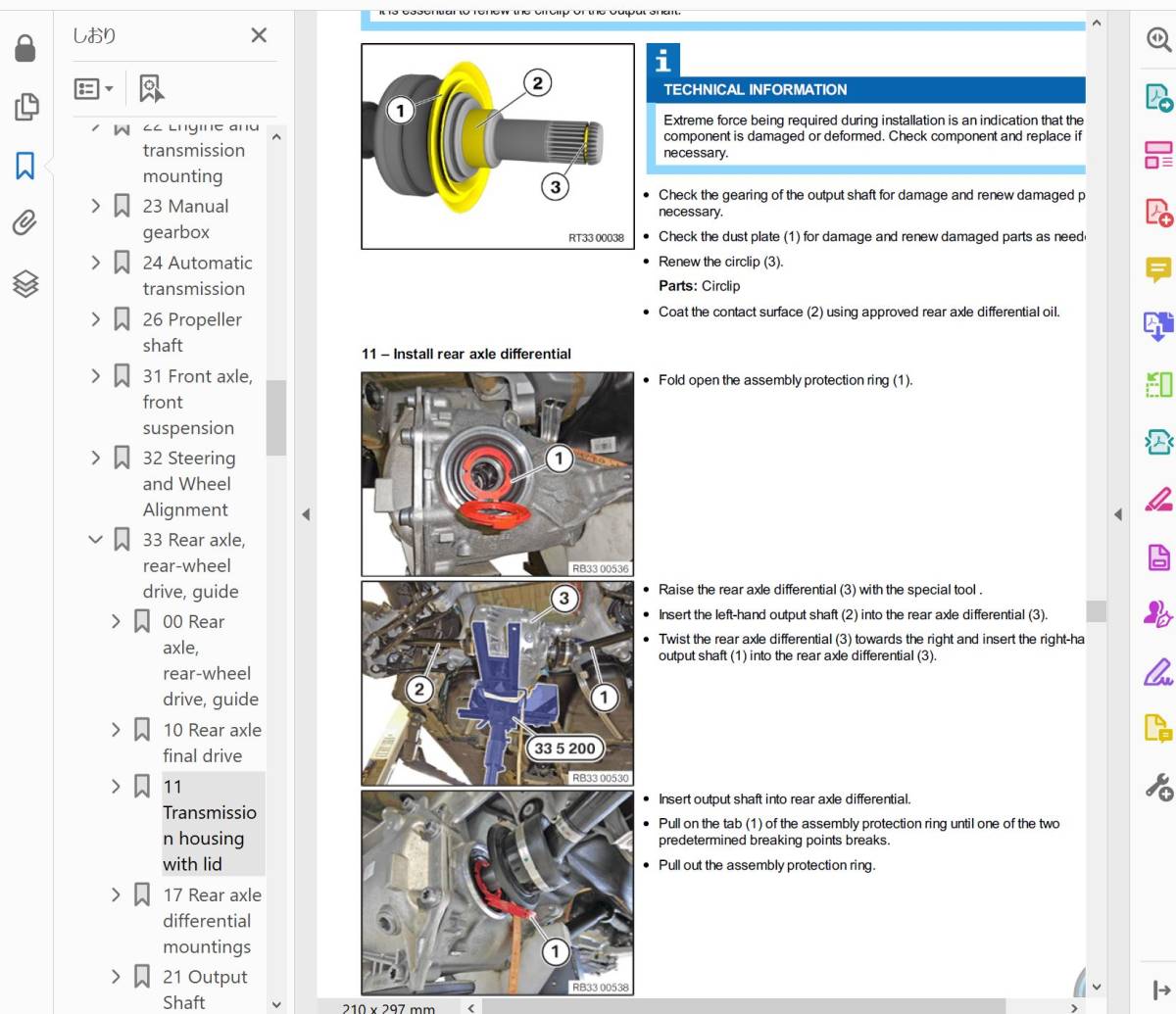This screenshot has width=1176, height=1014.
Task: Expand the right tools pane arrow
Action: [x=1160, y=990]
